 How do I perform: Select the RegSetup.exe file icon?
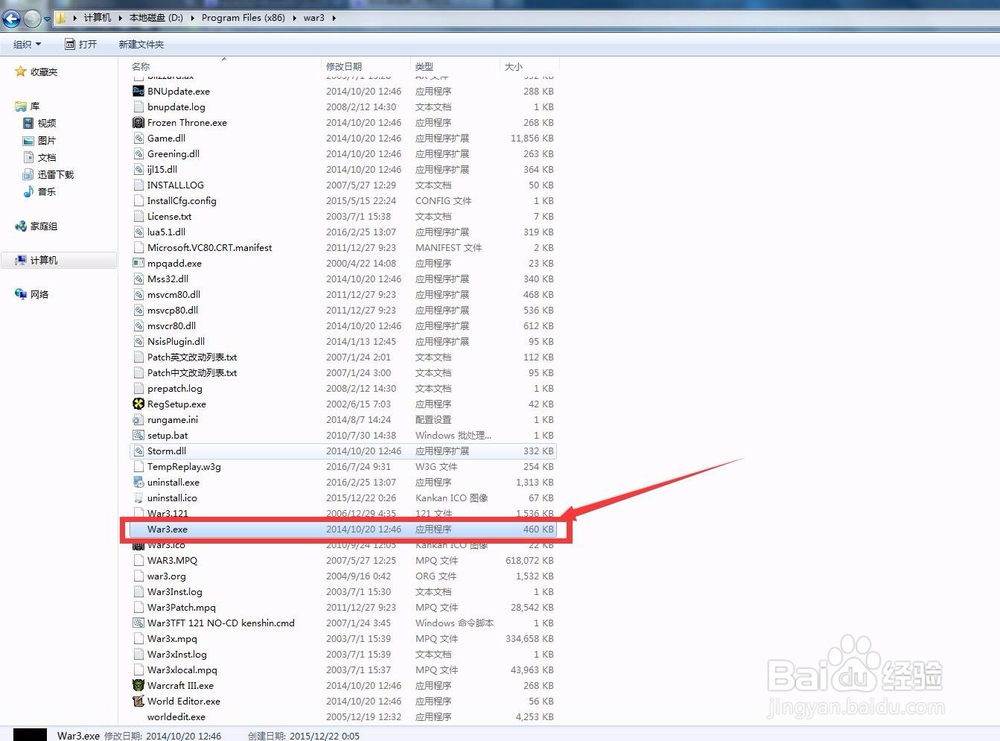(138, 404)
